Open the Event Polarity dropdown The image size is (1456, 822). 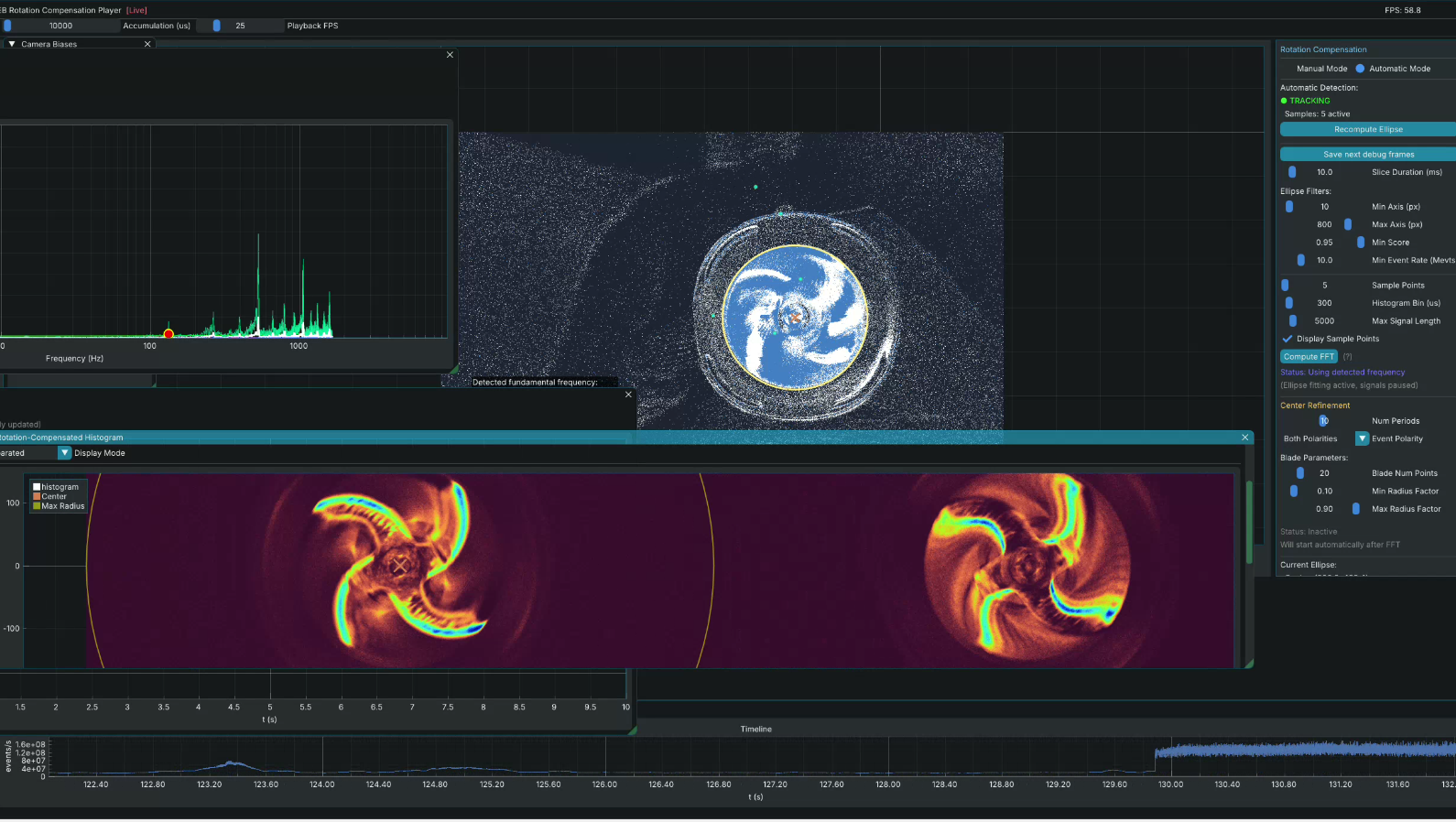click(1362, 438)
